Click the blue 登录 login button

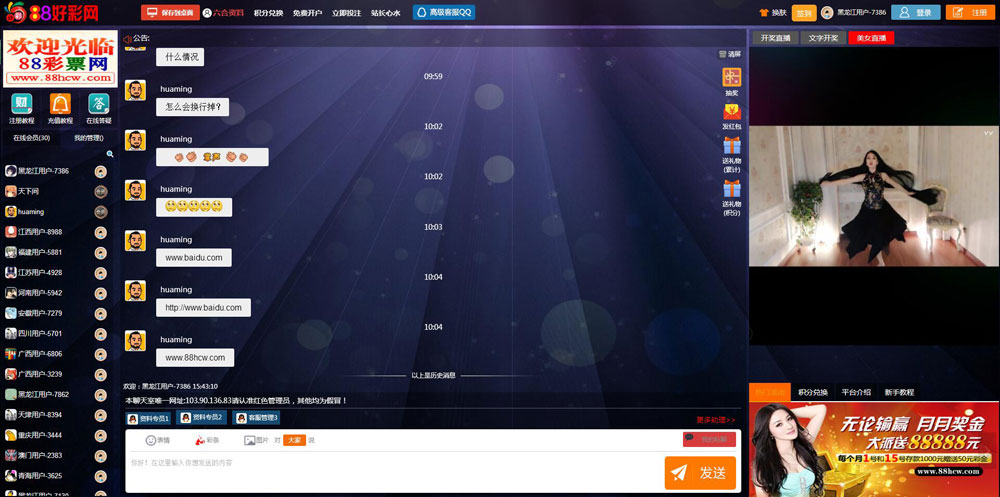tap(915, 13)
